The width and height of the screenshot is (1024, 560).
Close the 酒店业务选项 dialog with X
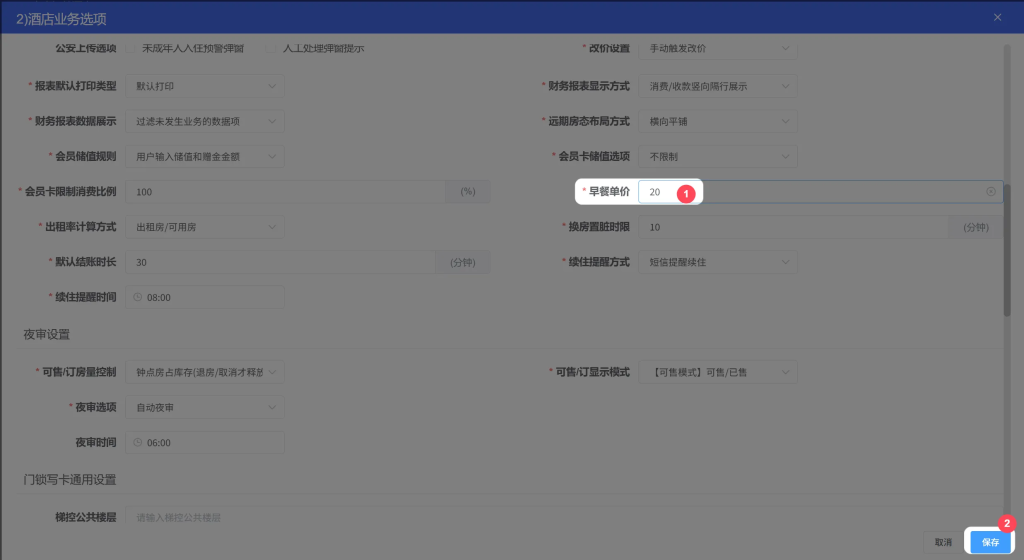tap(997, 17)
